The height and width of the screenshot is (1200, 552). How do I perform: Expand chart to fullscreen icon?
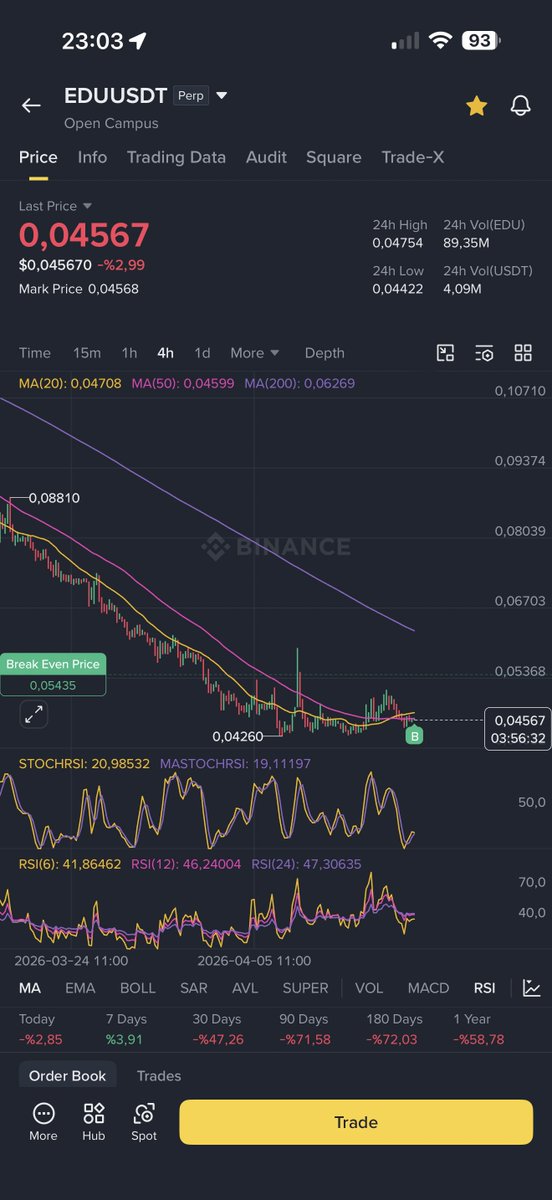34,714
